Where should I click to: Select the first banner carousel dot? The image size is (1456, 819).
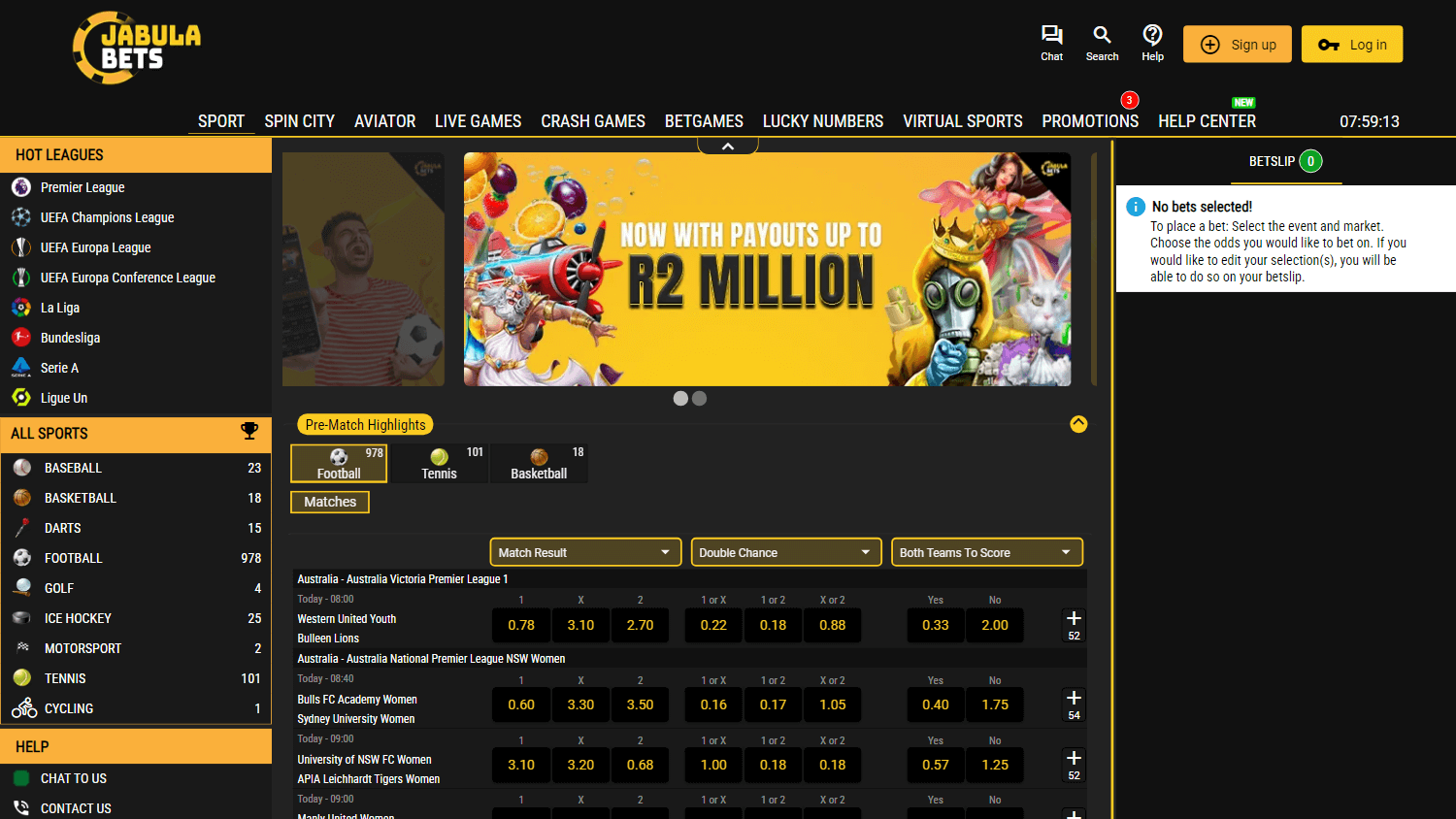click(x=680, y=399)
